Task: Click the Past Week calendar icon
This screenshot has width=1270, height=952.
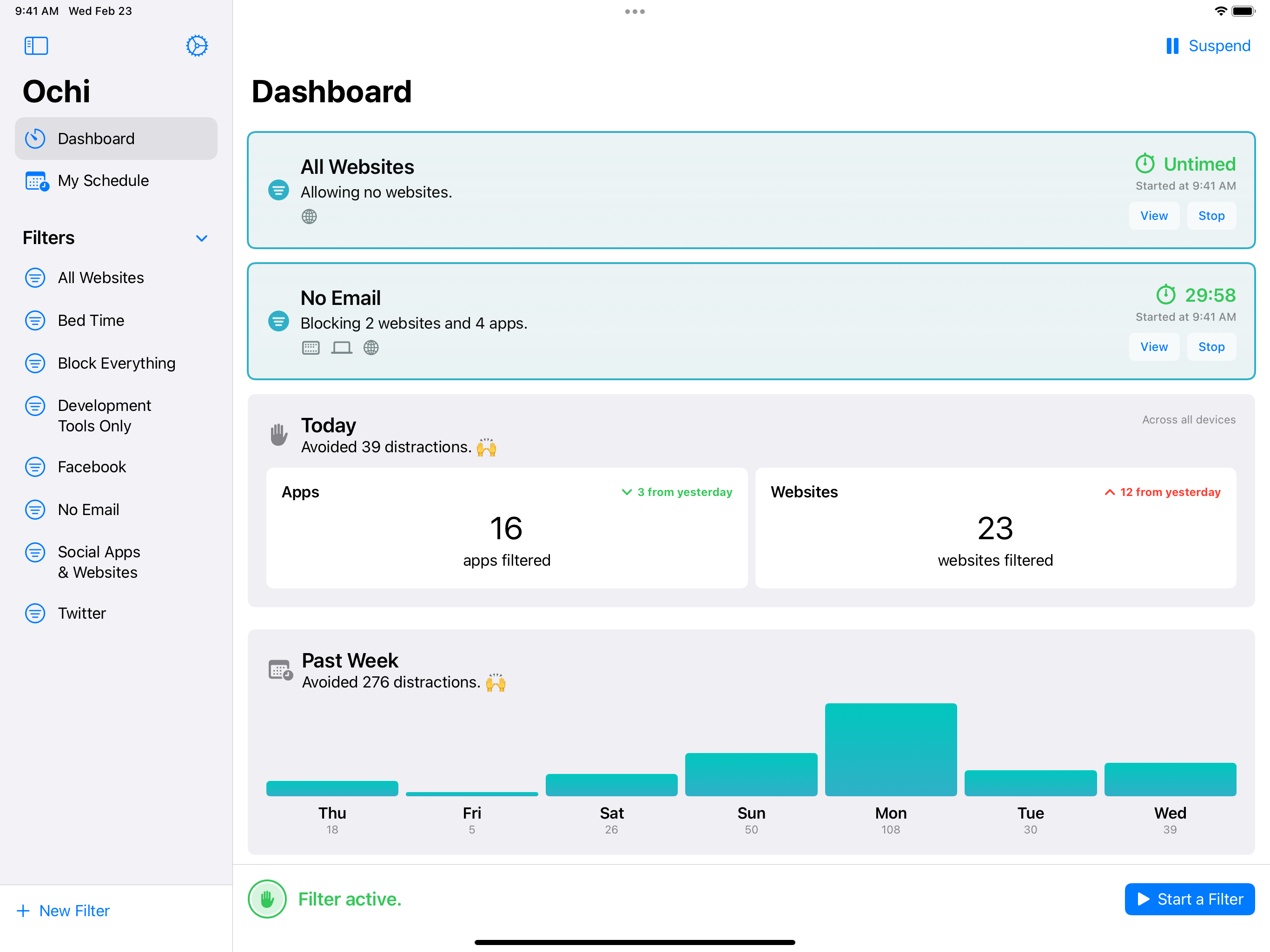Action: pos(280,669)
